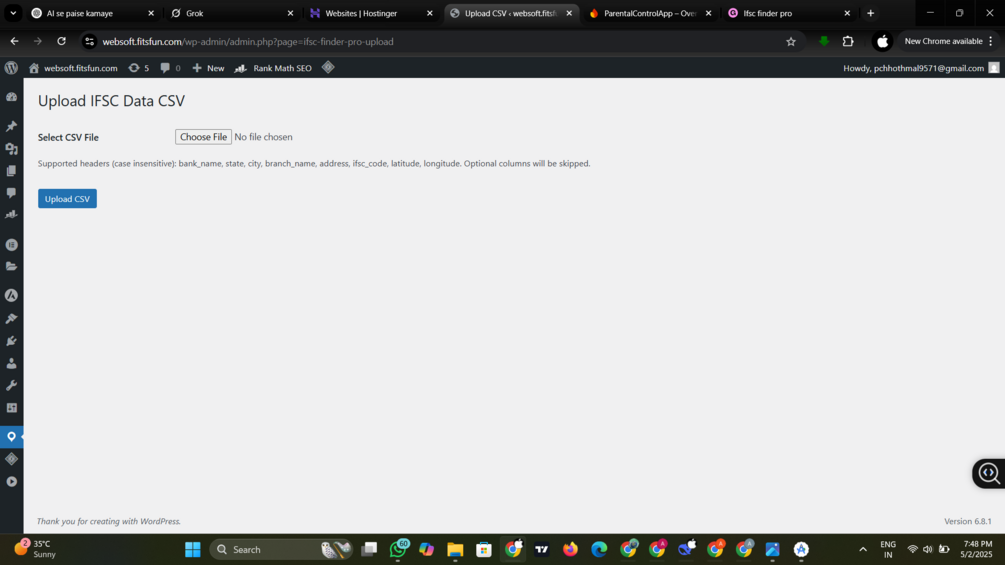Viewport: 1005px width, 565px height.
Task: Switch to Ifsc finder pro tab
Action: point(789,13)
